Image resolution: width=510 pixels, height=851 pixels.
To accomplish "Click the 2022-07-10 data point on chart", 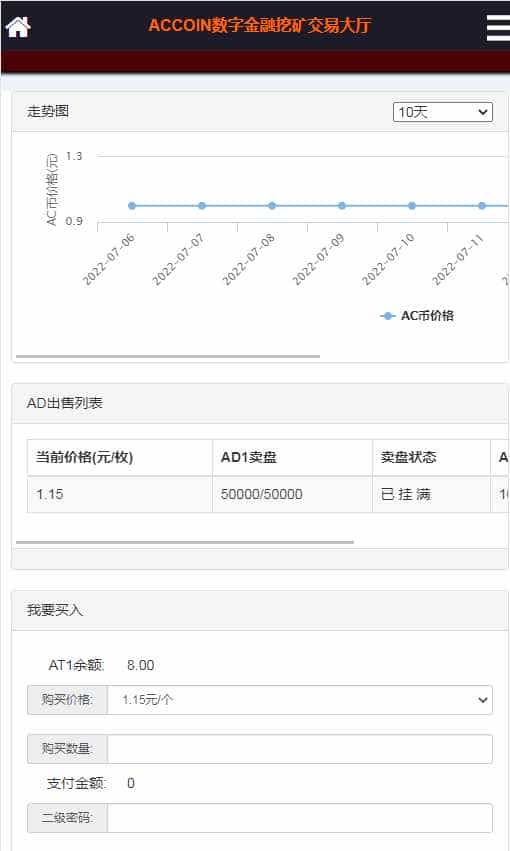I will [412, 206].
